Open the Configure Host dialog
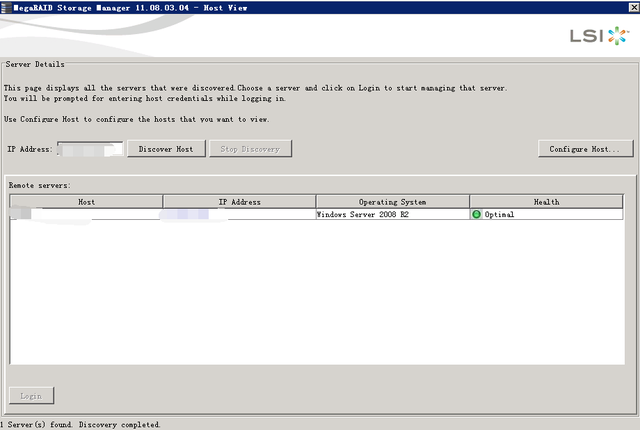The height and width of the screenshot is (430, 640). tap(585, 149)
